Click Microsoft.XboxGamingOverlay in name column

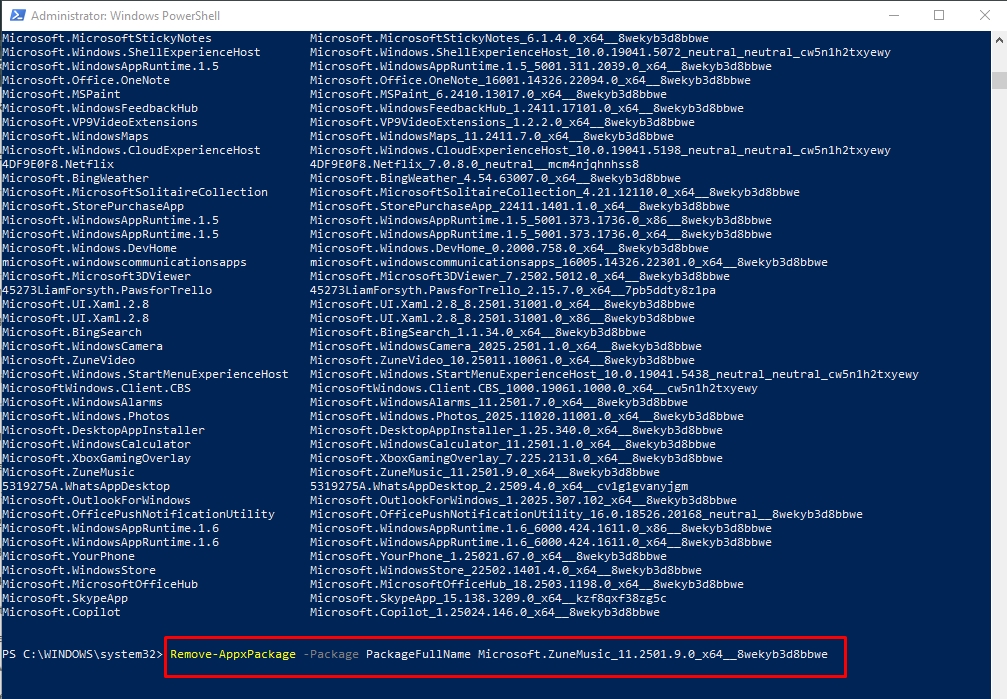coord(96,458)
